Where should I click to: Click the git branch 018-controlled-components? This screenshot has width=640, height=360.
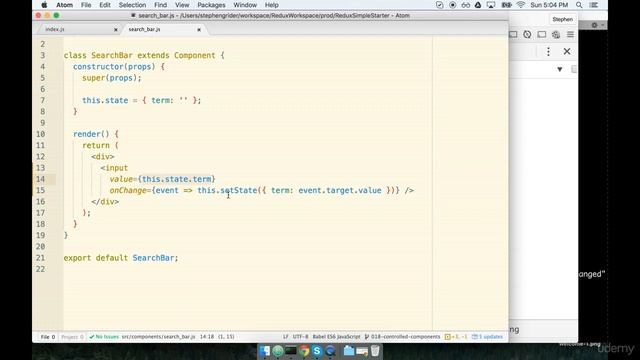pyautogui.click(x=402, y=337)
